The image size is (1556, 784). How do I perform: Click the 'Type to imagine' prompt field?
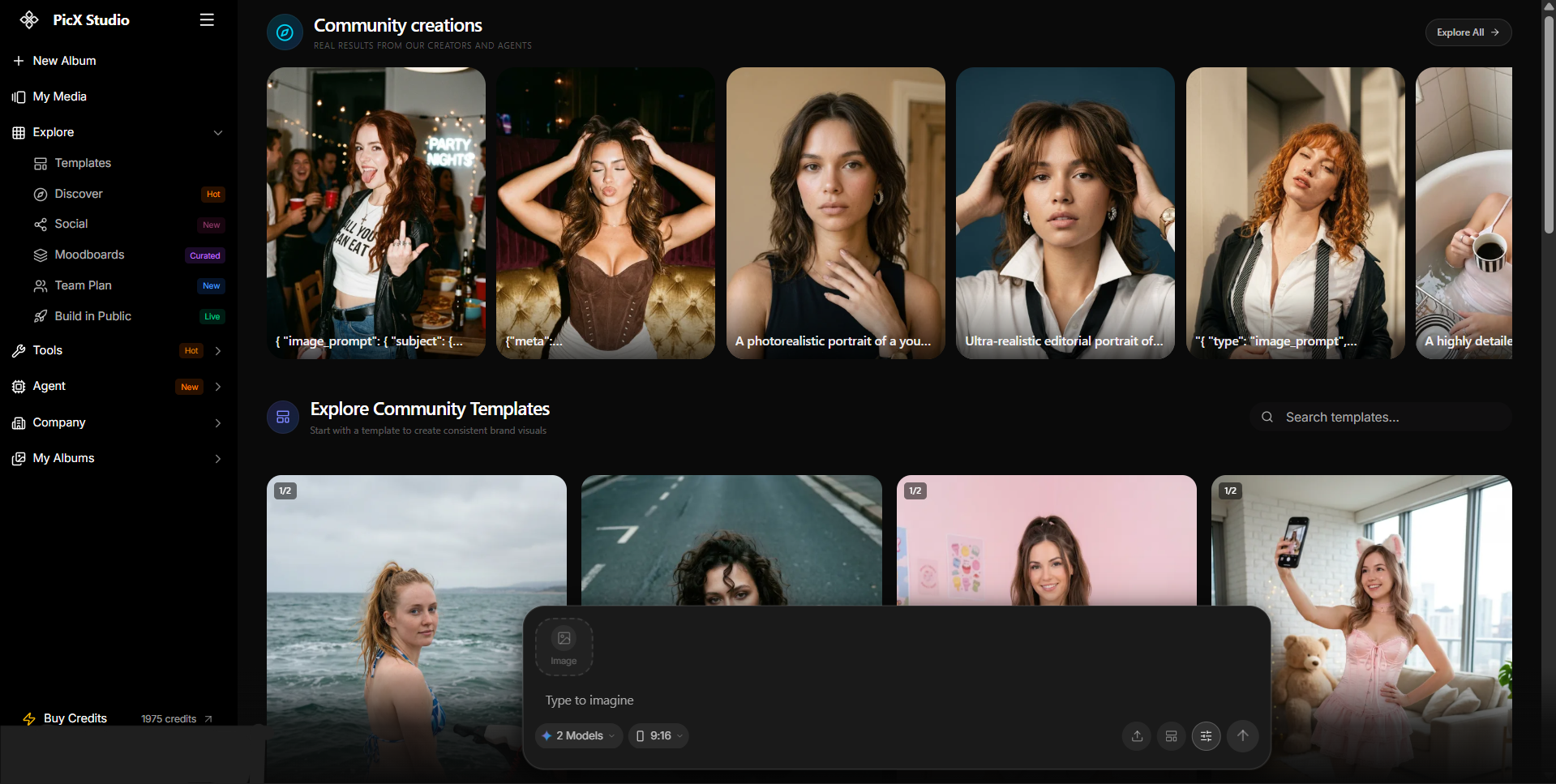[896, 700]
